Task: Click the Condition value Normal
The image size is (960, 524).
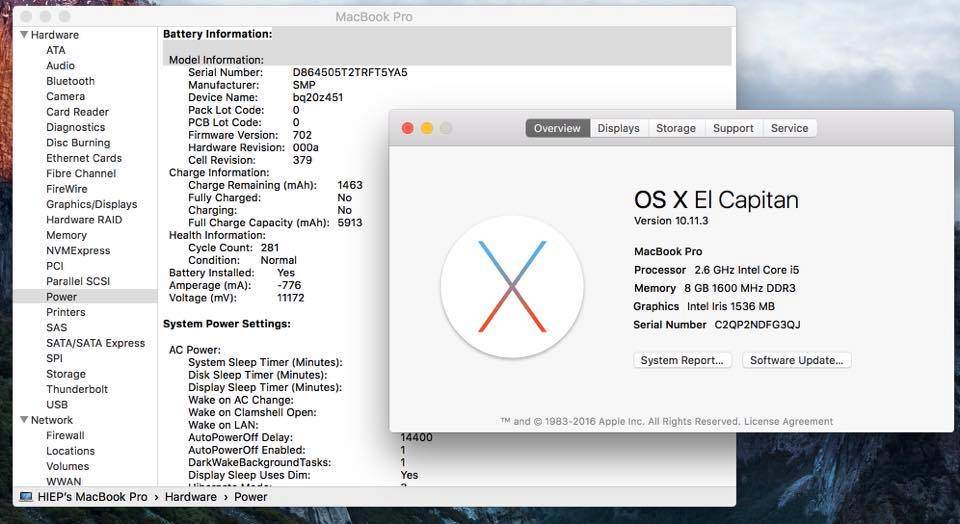Action: click(x=279, y=260)
